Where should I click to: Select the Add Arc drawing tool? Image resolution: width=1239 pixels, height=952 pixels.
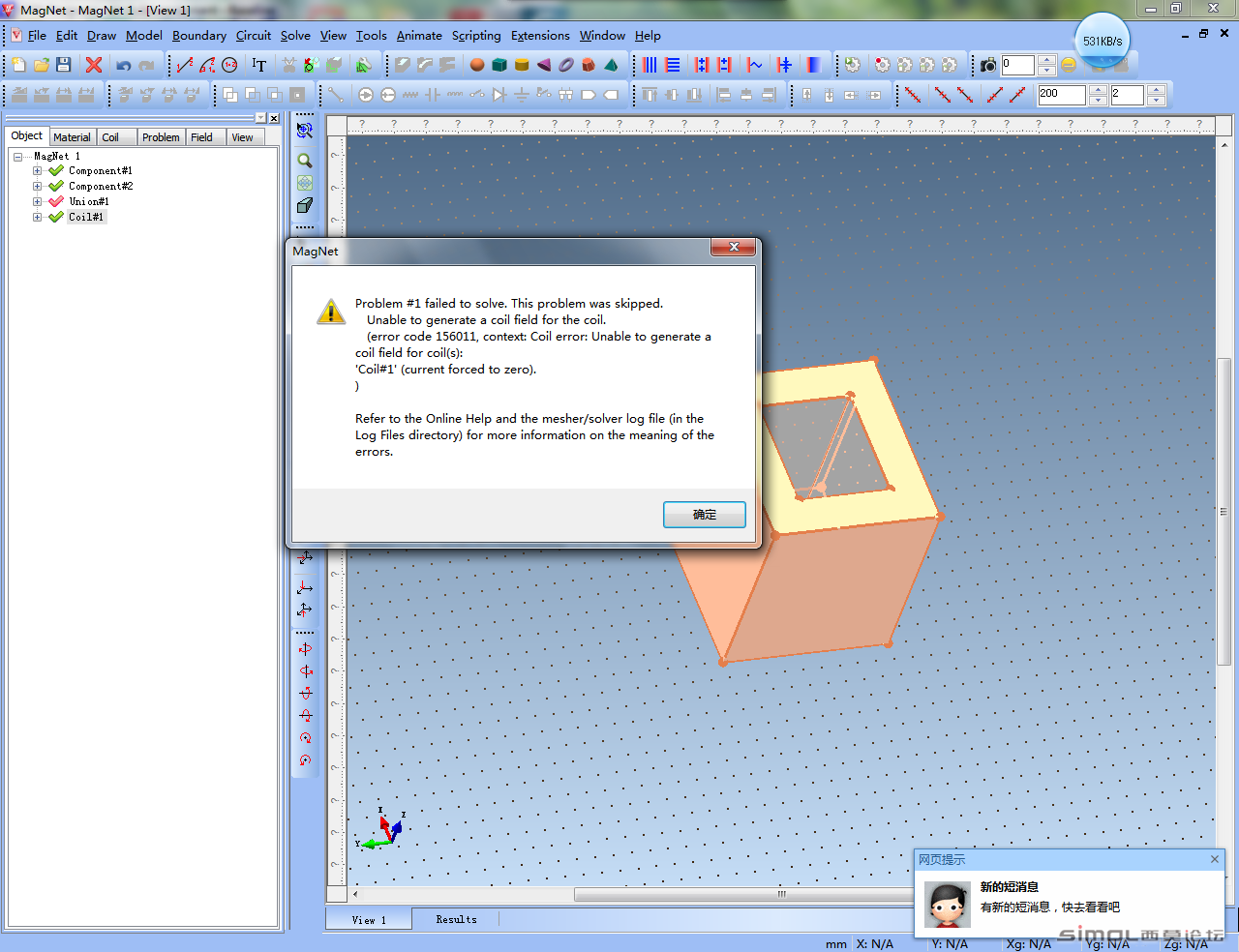pos(207,65)
